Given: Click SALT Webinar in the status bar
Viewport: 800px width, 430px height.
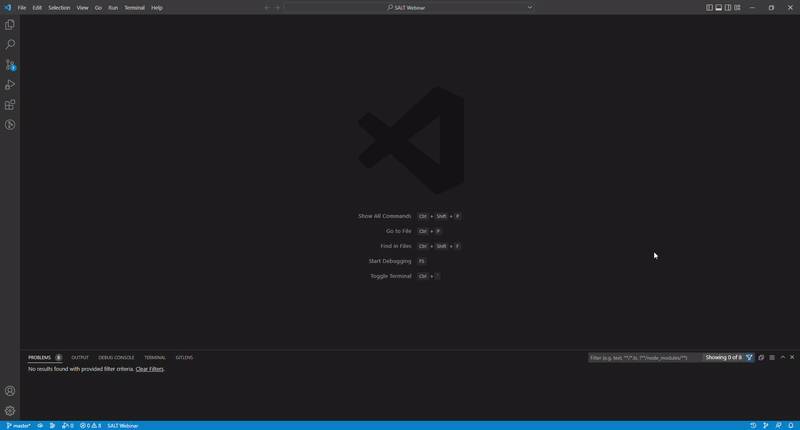Looking at the screenshot, I should click(122, 425).
